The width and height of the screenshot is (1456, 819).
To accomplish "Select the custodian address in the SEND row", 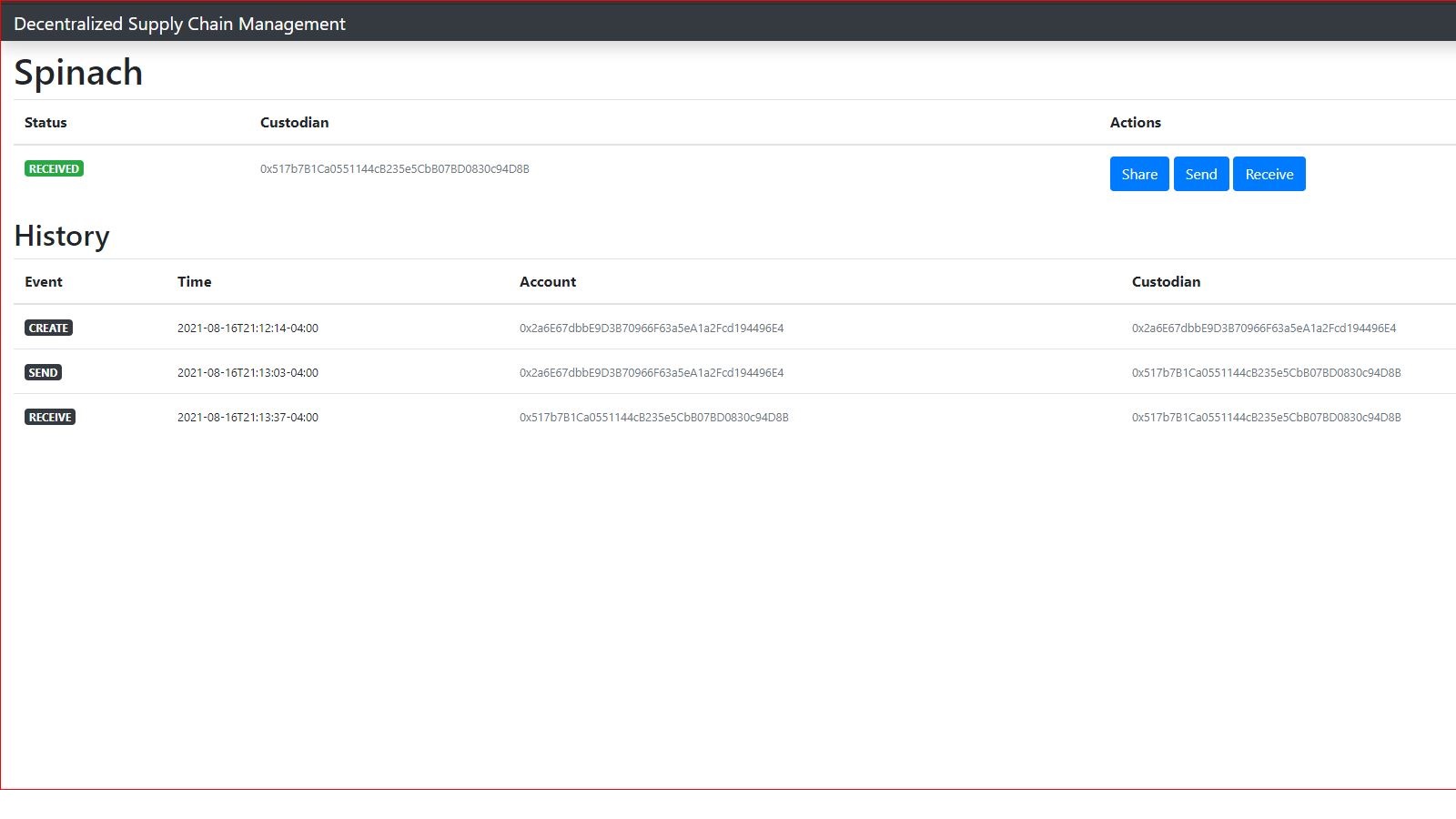I will tap(1267, 372).
